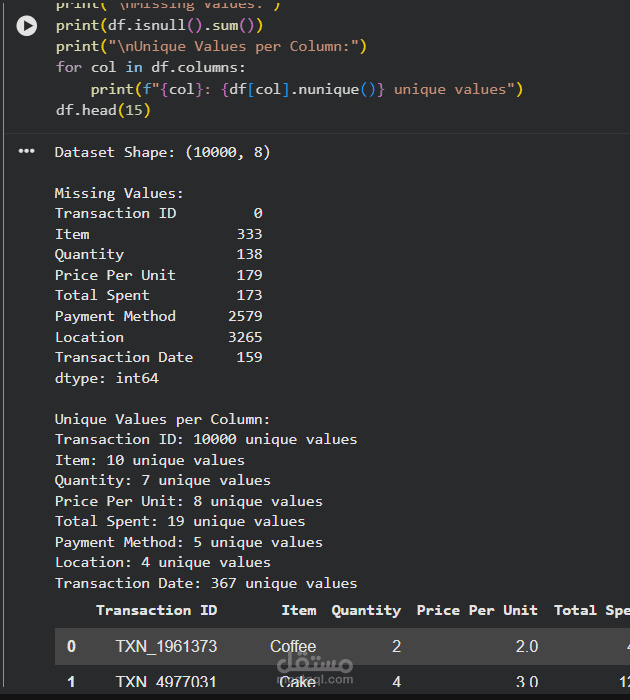
Task: Select the Quantity column header
Action: [x=366, y=610]
